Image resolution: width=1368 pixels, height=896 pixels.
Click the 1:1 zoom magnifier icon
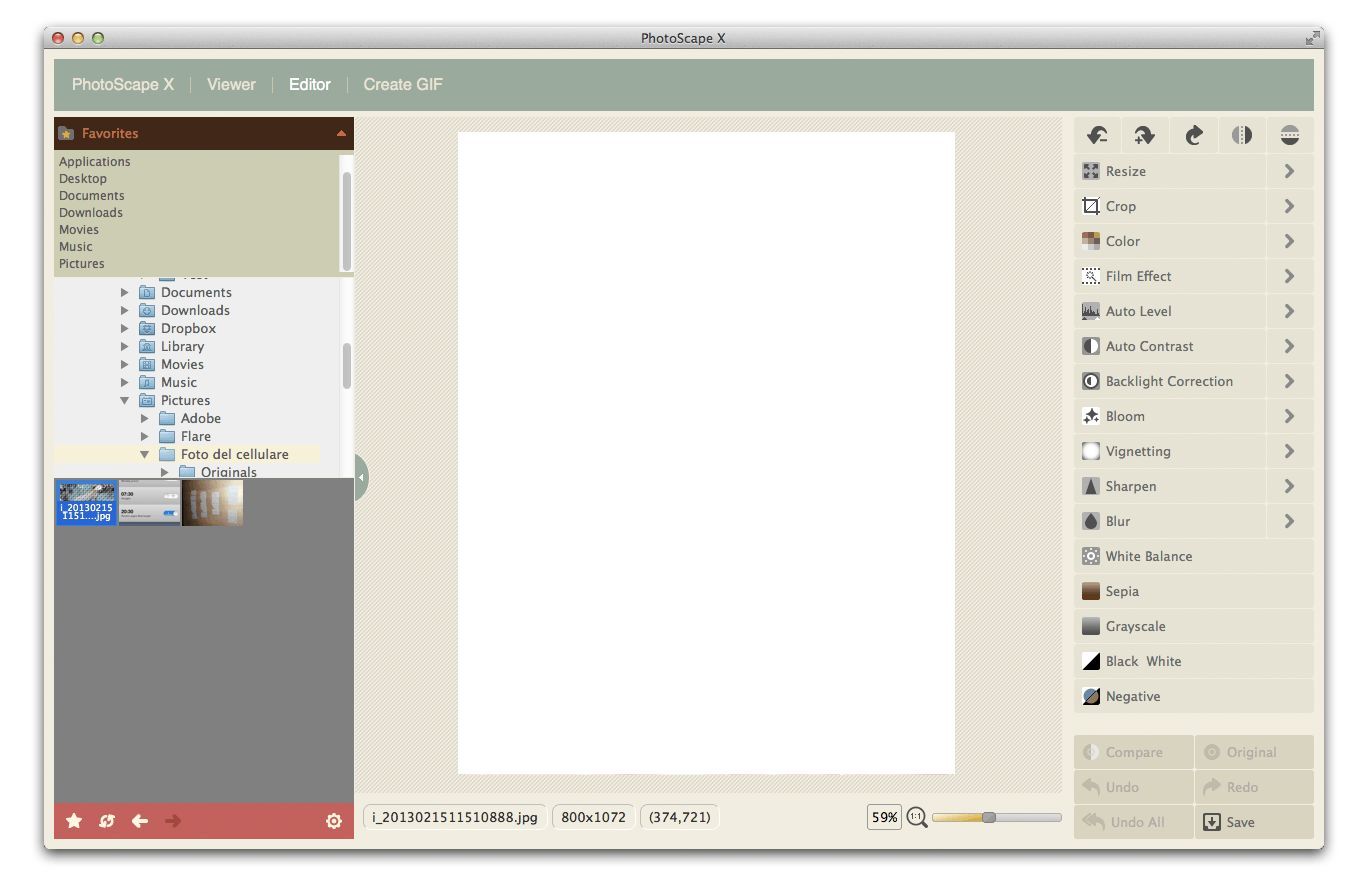click(916, 817)
